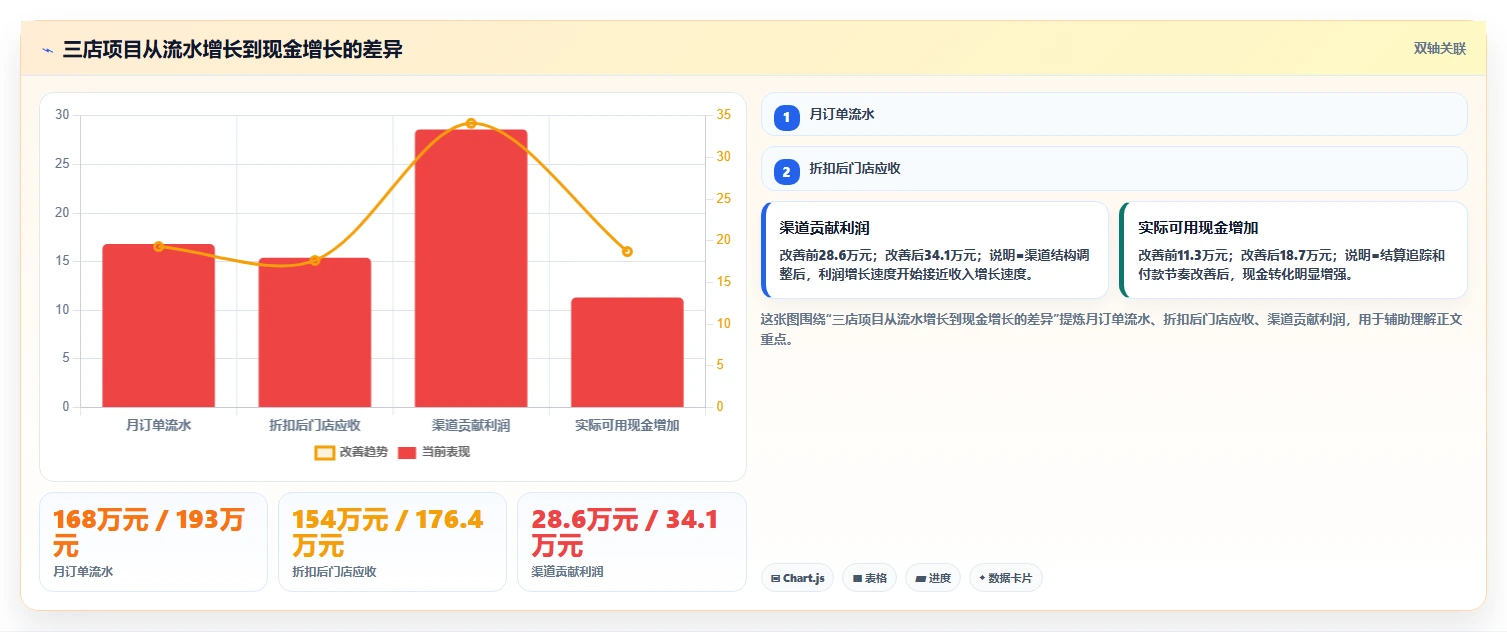
Task: Click the 双轴关联 label in header
Action: [x=1439, y=49]
